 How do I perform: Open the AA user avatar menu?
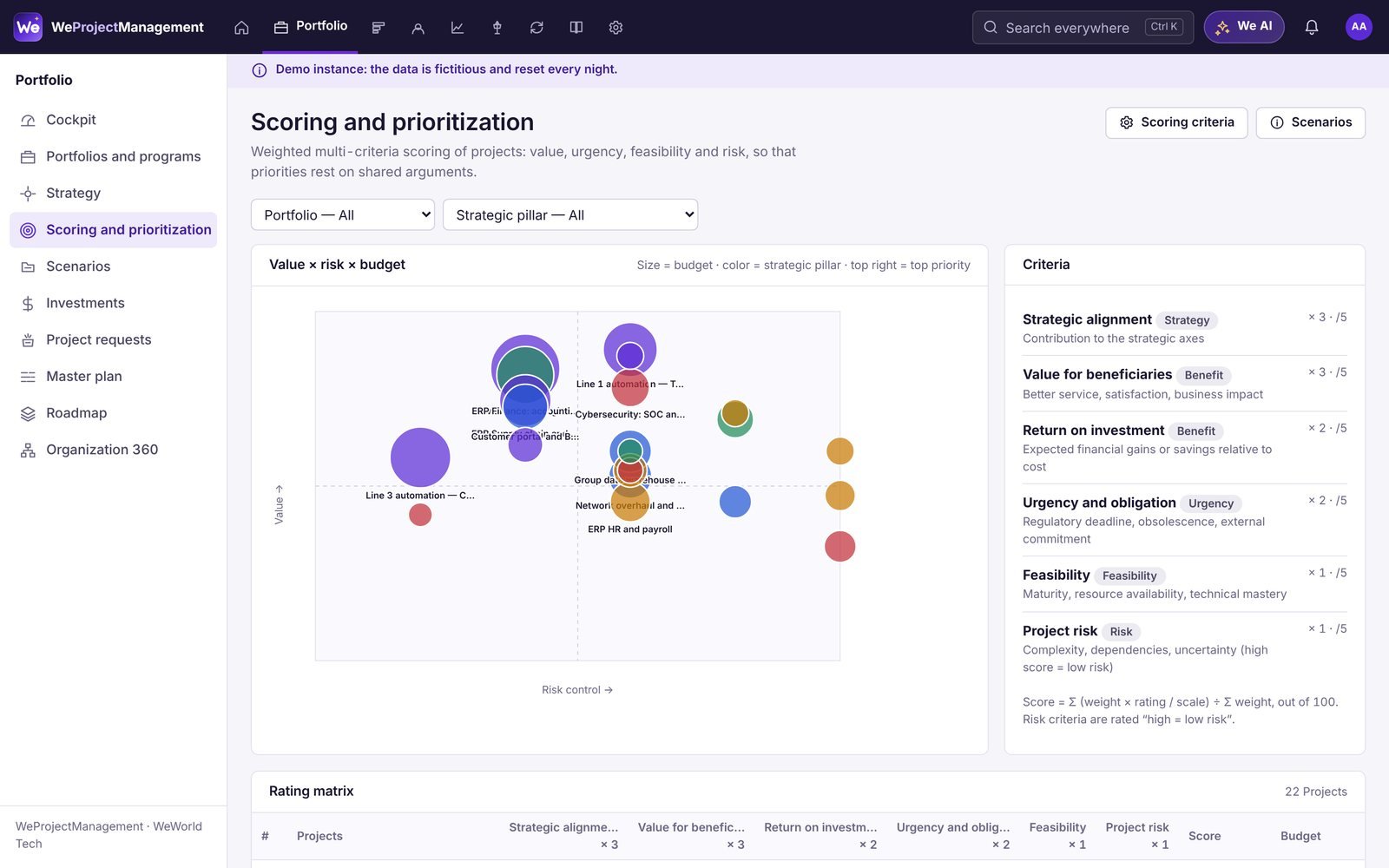pos(1359,27)
